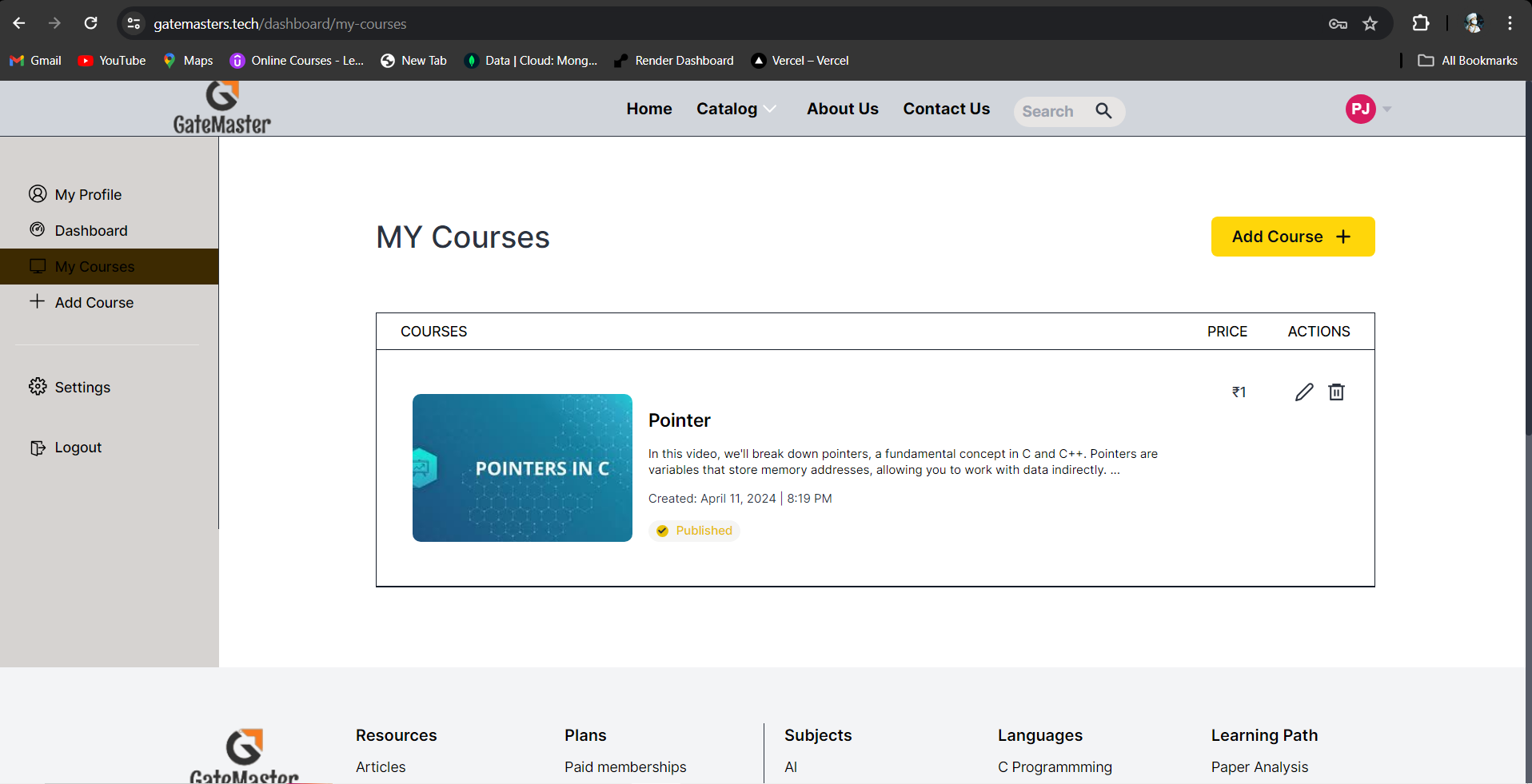This screenshot has width=1532, height=784.
Task: Click the pencil edit icon for Pointer course
Action: 1304,392
